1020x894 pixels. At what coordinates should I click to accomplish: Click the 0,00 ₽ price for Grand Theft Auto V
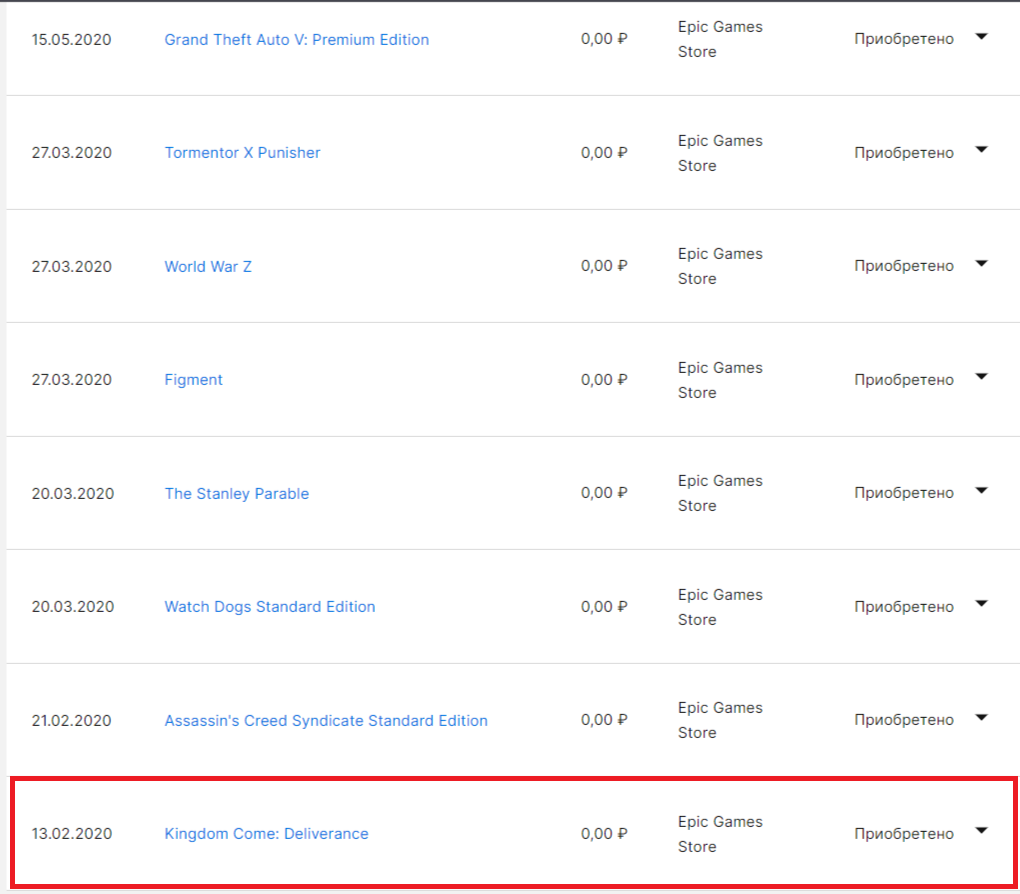[604, 39]
